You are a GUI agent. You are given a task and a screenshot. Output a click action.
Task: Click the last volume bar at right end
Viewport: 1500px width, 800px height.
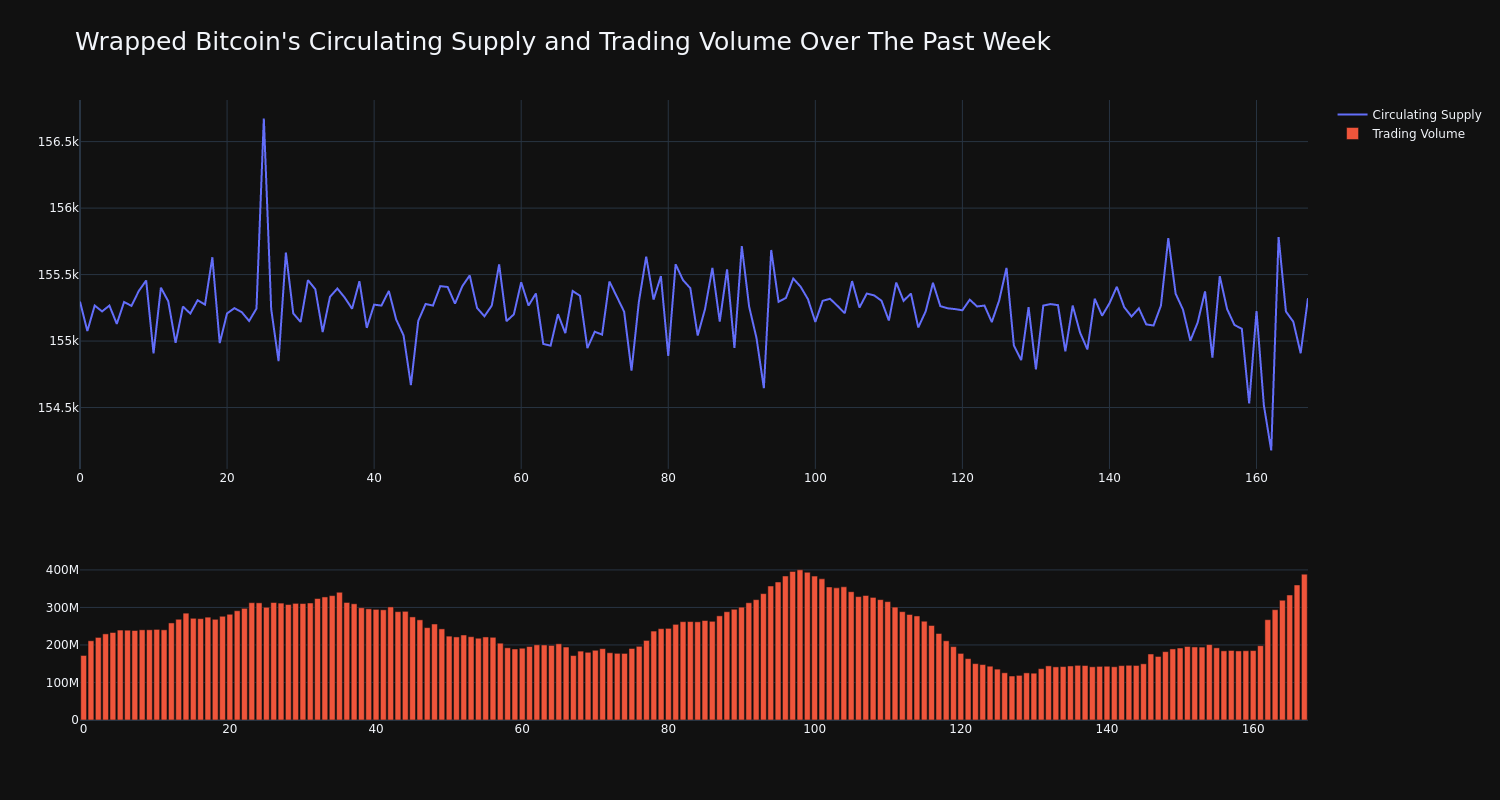1304,647
